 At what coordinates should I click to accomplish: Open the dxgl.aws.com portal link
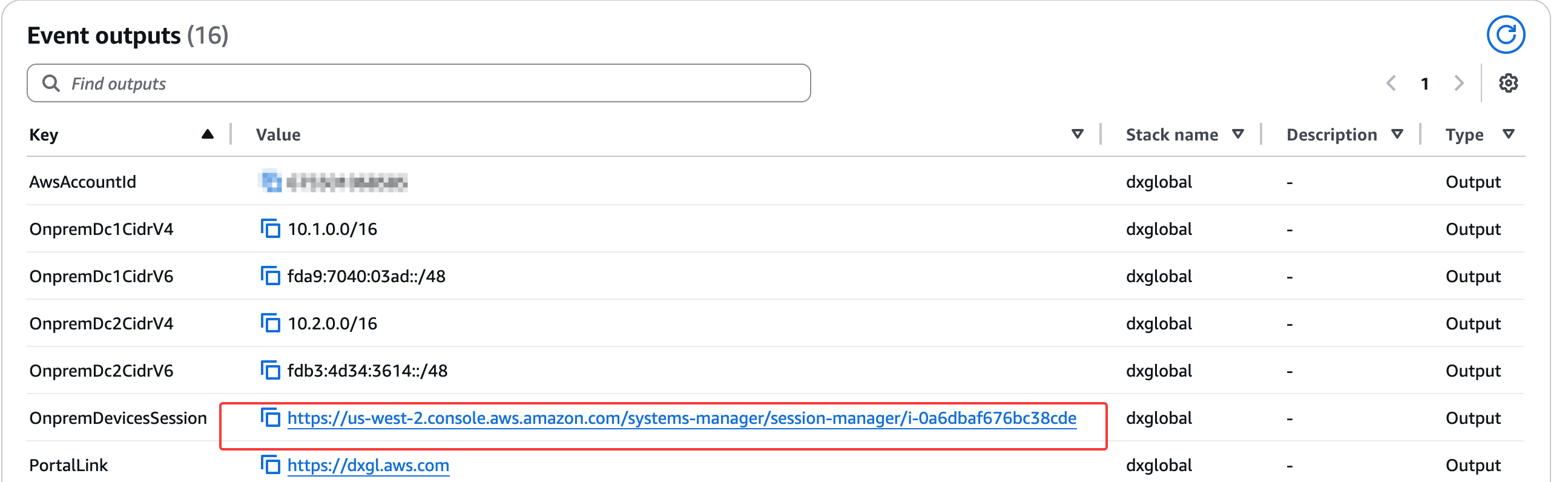[367, 466]
